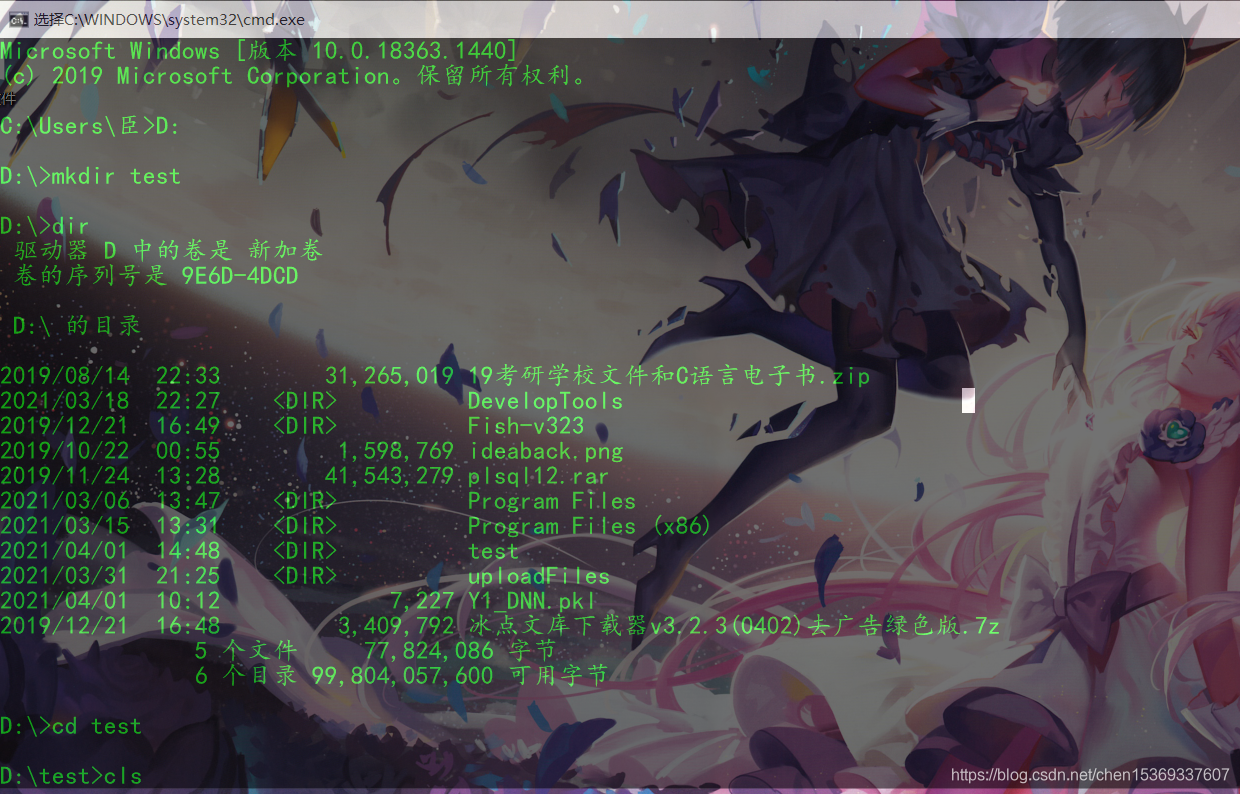The height and width of the screenshot is (794, 1240).
Task: Click the white selection cursor block
Action: point(968,401)
